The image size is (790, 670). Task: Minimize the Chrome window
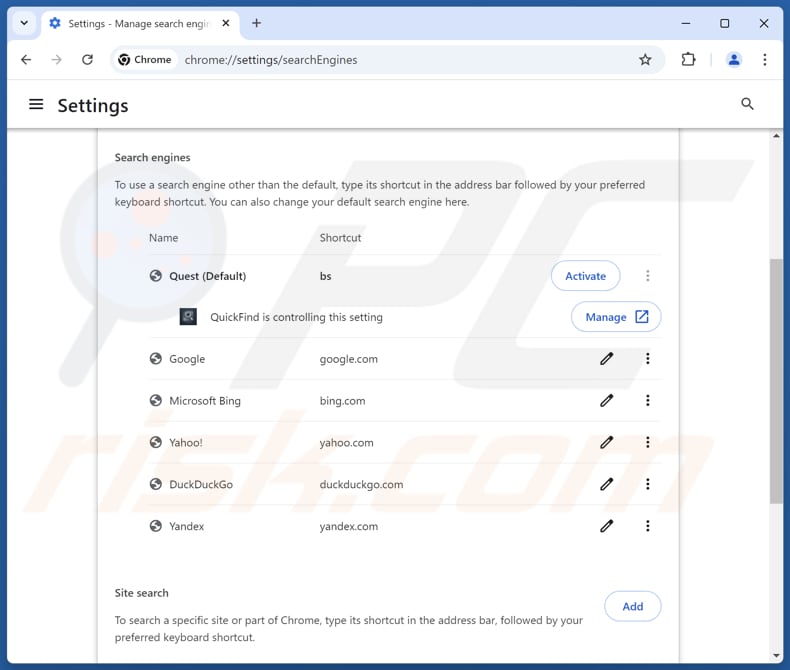tap(686, 23)
